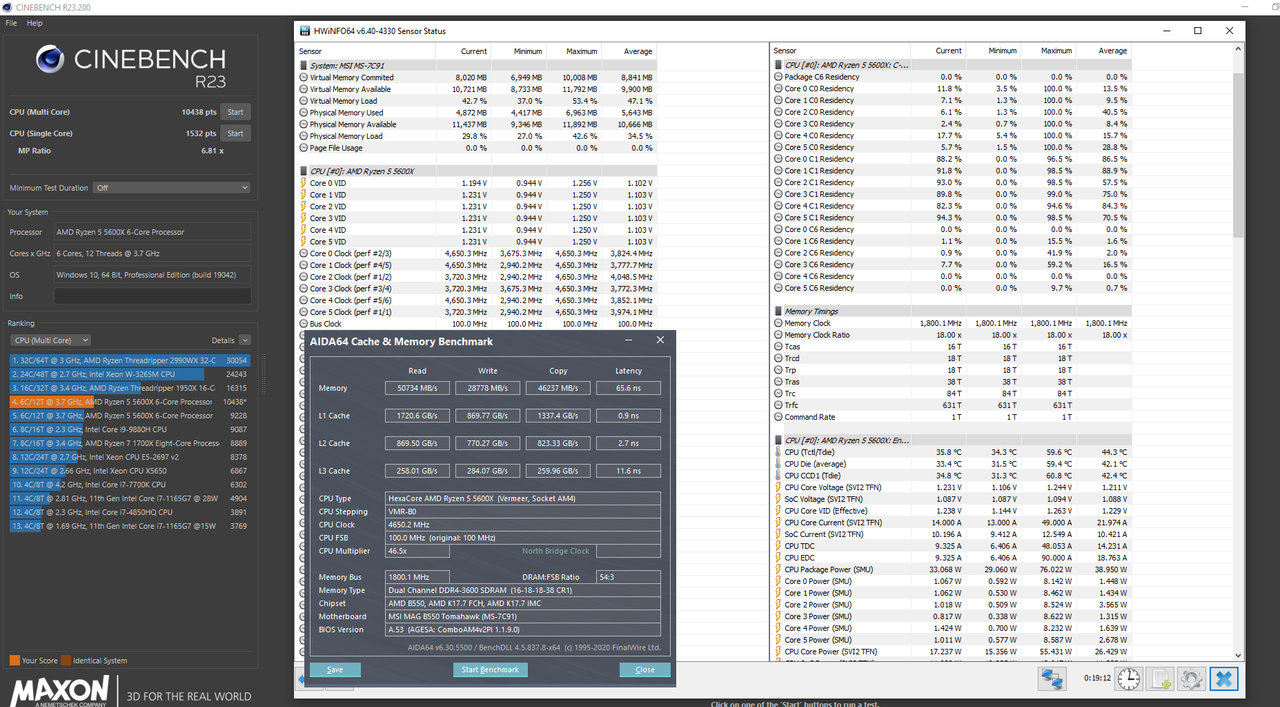Select the CPU EDC sensor row

pyautogui.click(x=952, y=558)
